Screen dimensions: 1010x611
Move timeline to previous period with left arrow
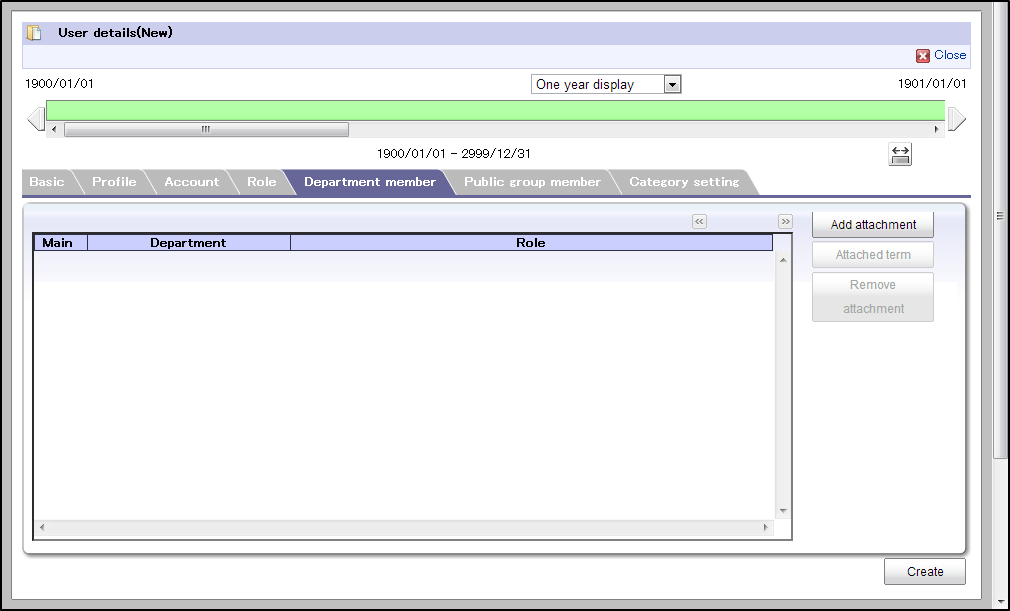click(36, 119)
